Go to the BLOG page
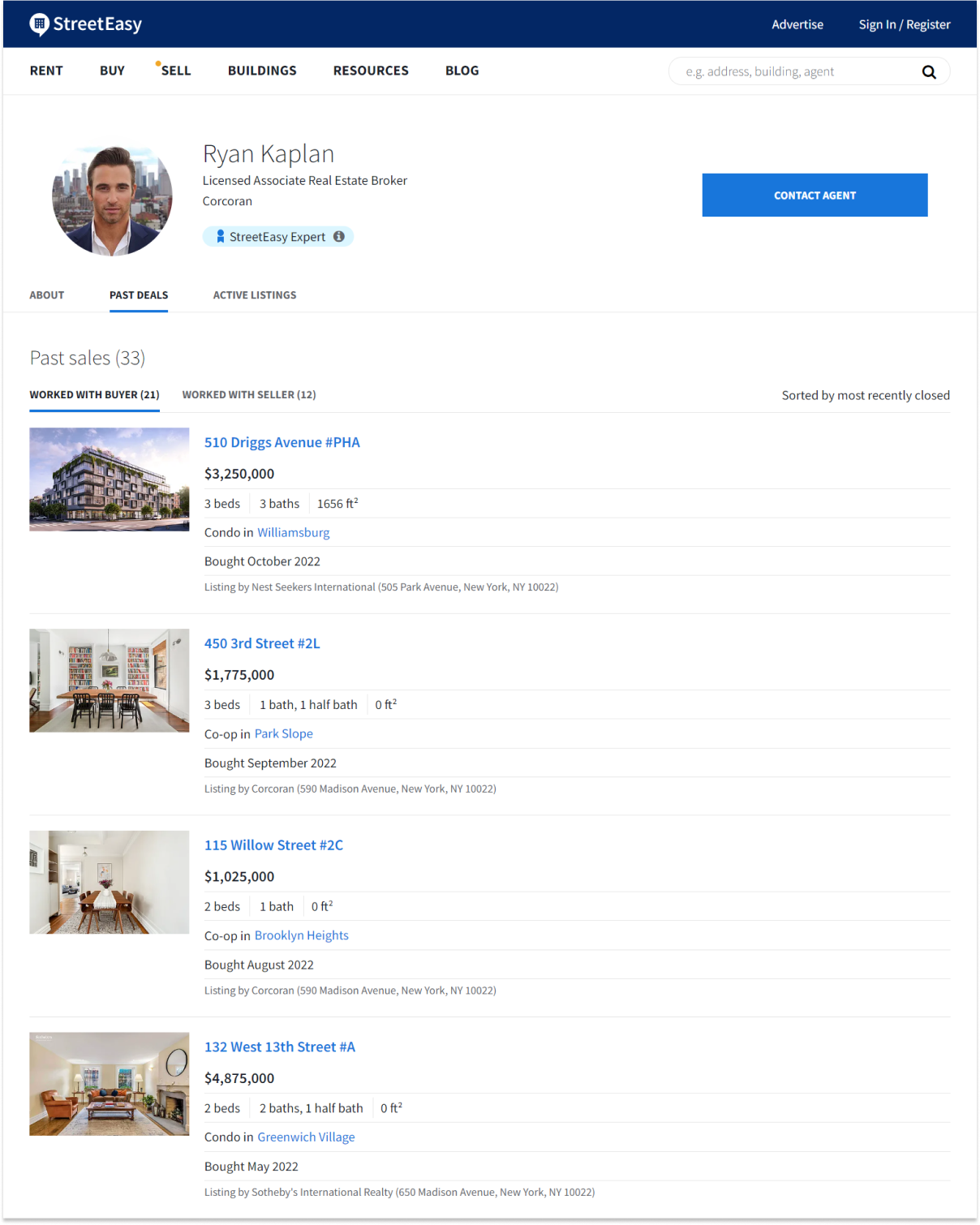 [x=462, y=71]
